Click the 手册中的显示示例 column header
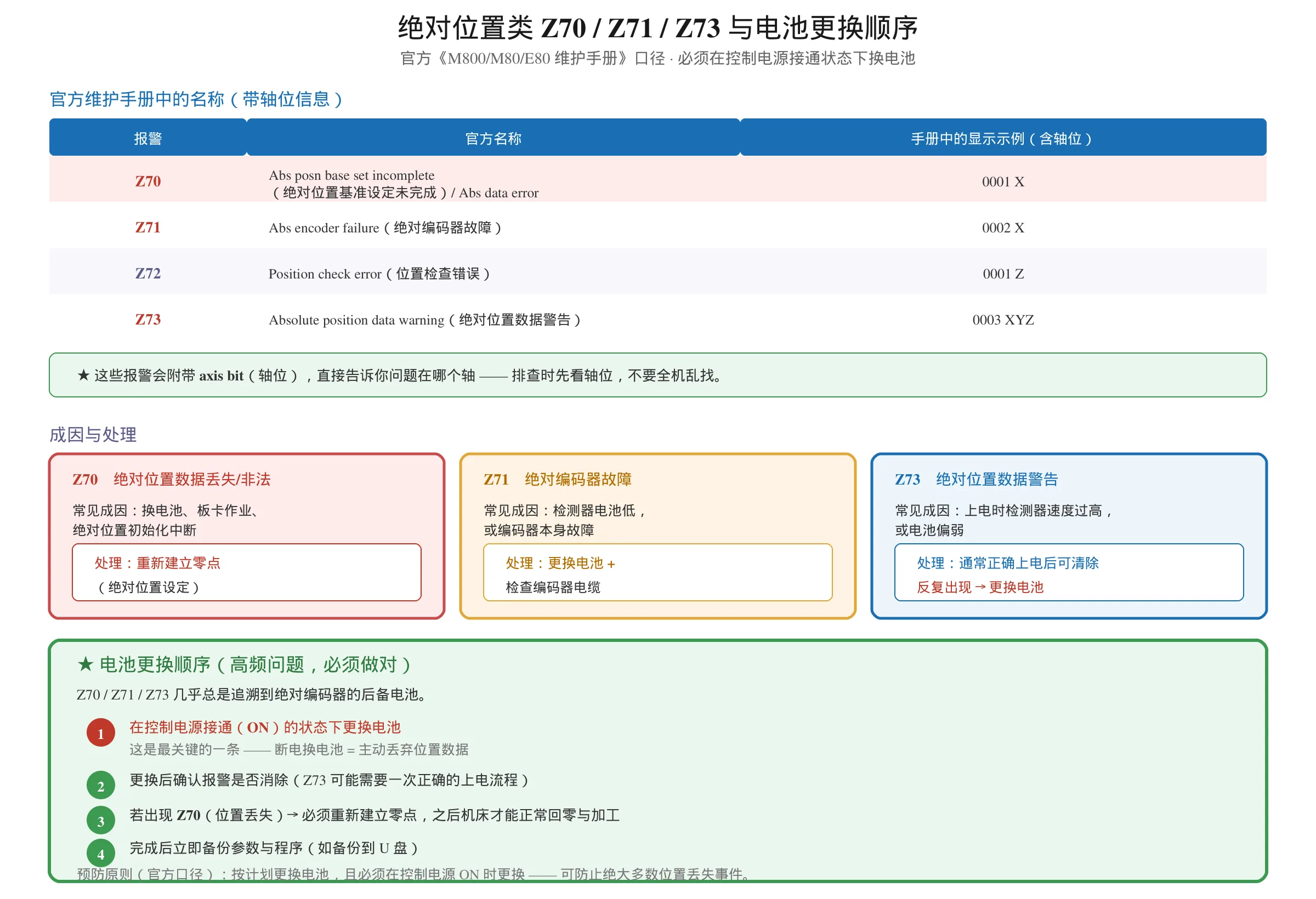Screen dimensions: 1316x899 click(1003, 138)
